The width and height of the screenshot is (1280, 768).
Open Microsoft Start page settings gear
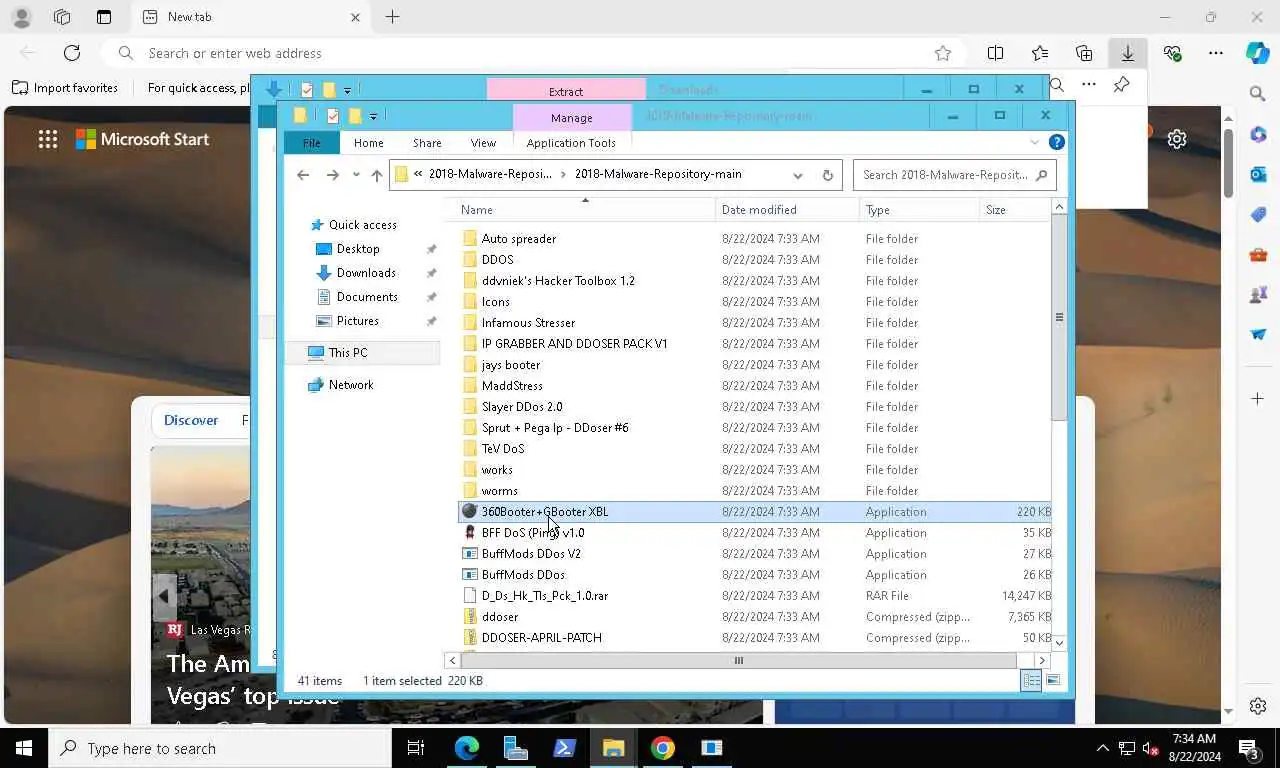[1177, 139]
